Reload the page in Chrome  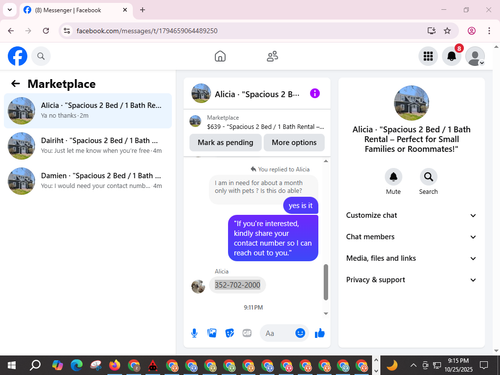pos(46,31)
